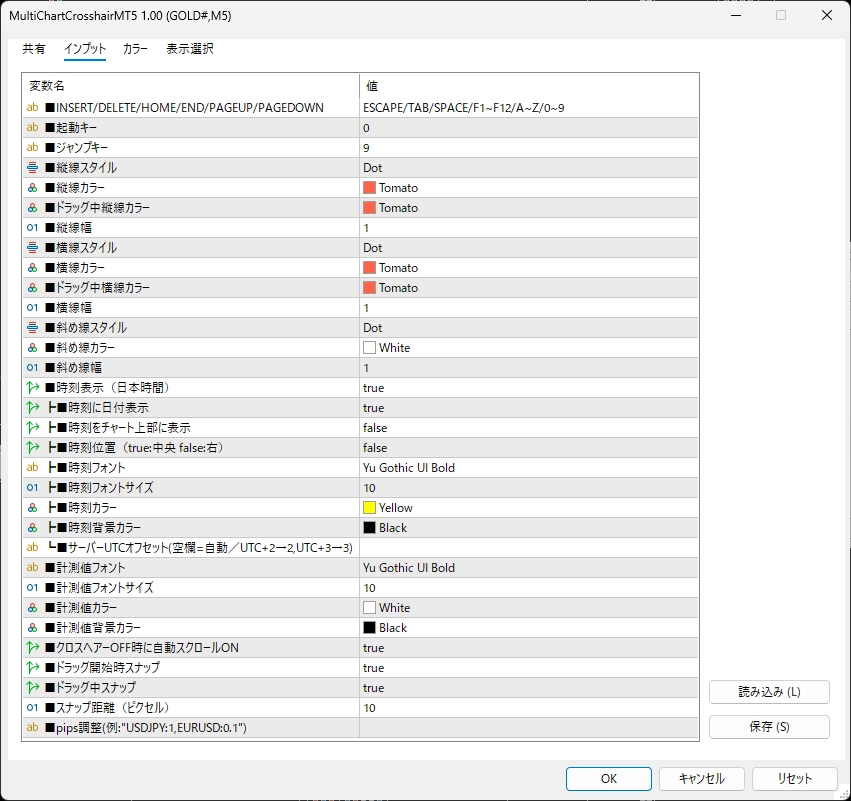Open the 時刻カラー Yellow color dropdown
The width and height of the screenshot is (851, 801).
click(528, 508)
